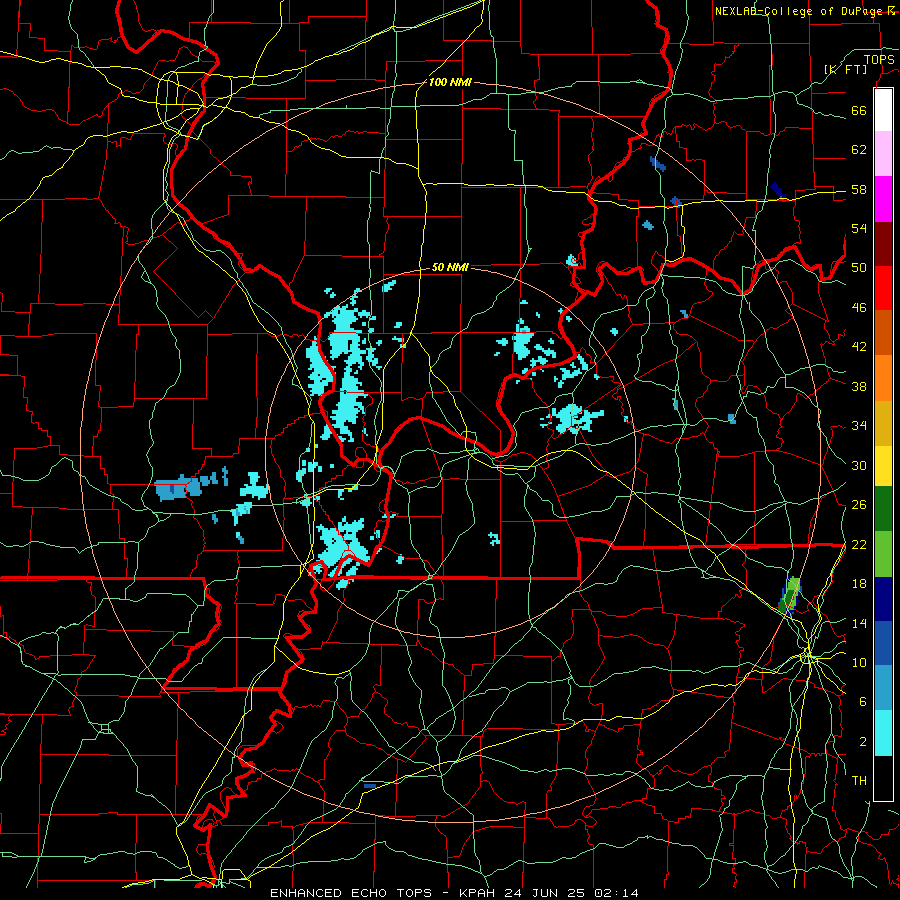Viewport: 900px width, 900px height.
Task: Click the white swatch in the tops legend
Action: [x=883, y=110]
